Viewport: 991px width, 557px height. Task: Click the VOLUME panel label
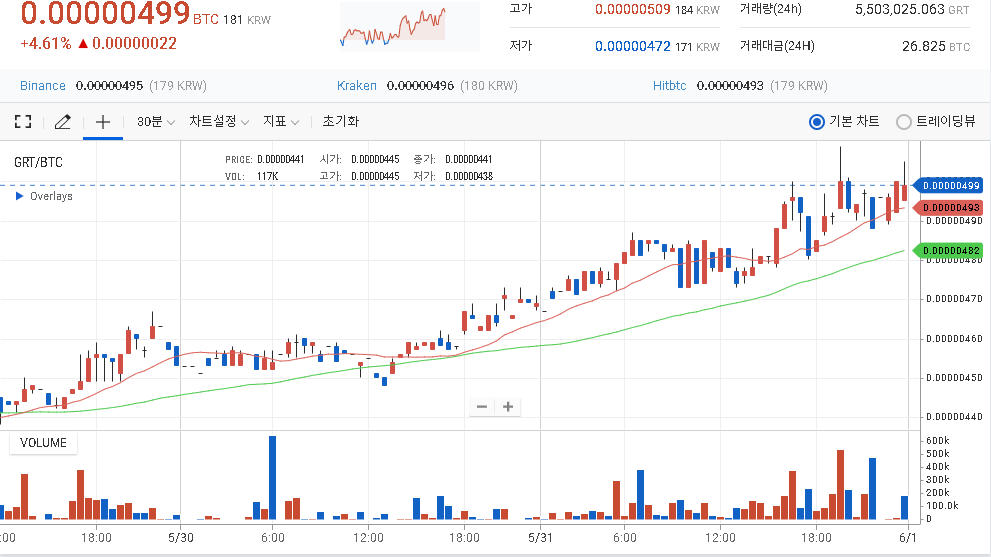pyautogui.click(x=43, y=443)
